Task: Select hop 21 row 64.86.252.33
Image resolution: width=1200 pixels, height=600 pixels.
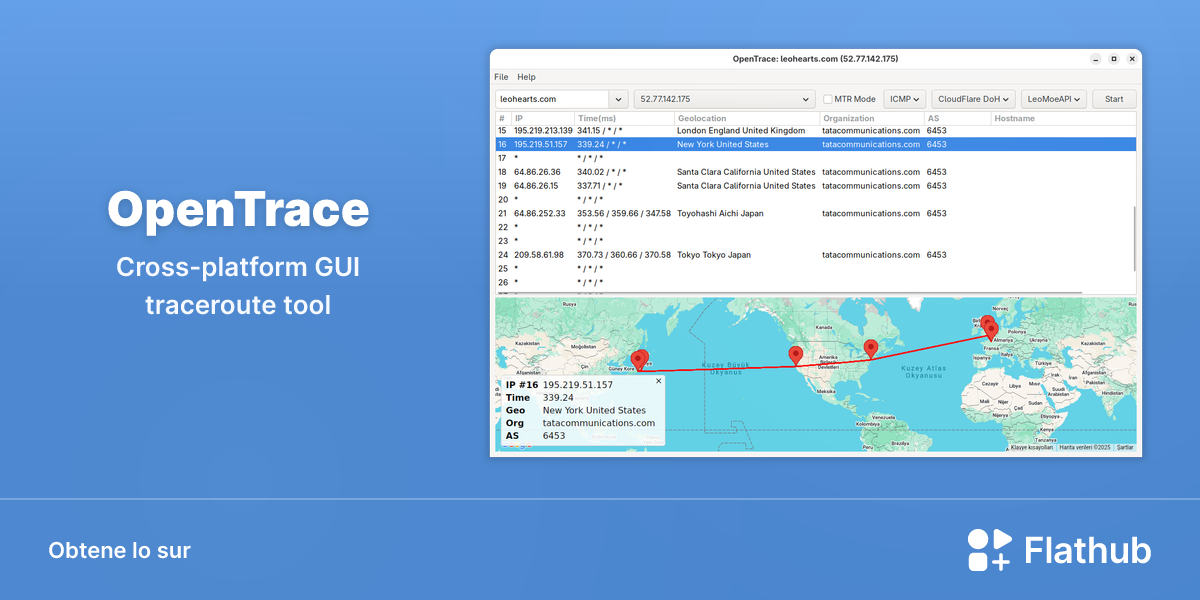Action: coord(815,213)
